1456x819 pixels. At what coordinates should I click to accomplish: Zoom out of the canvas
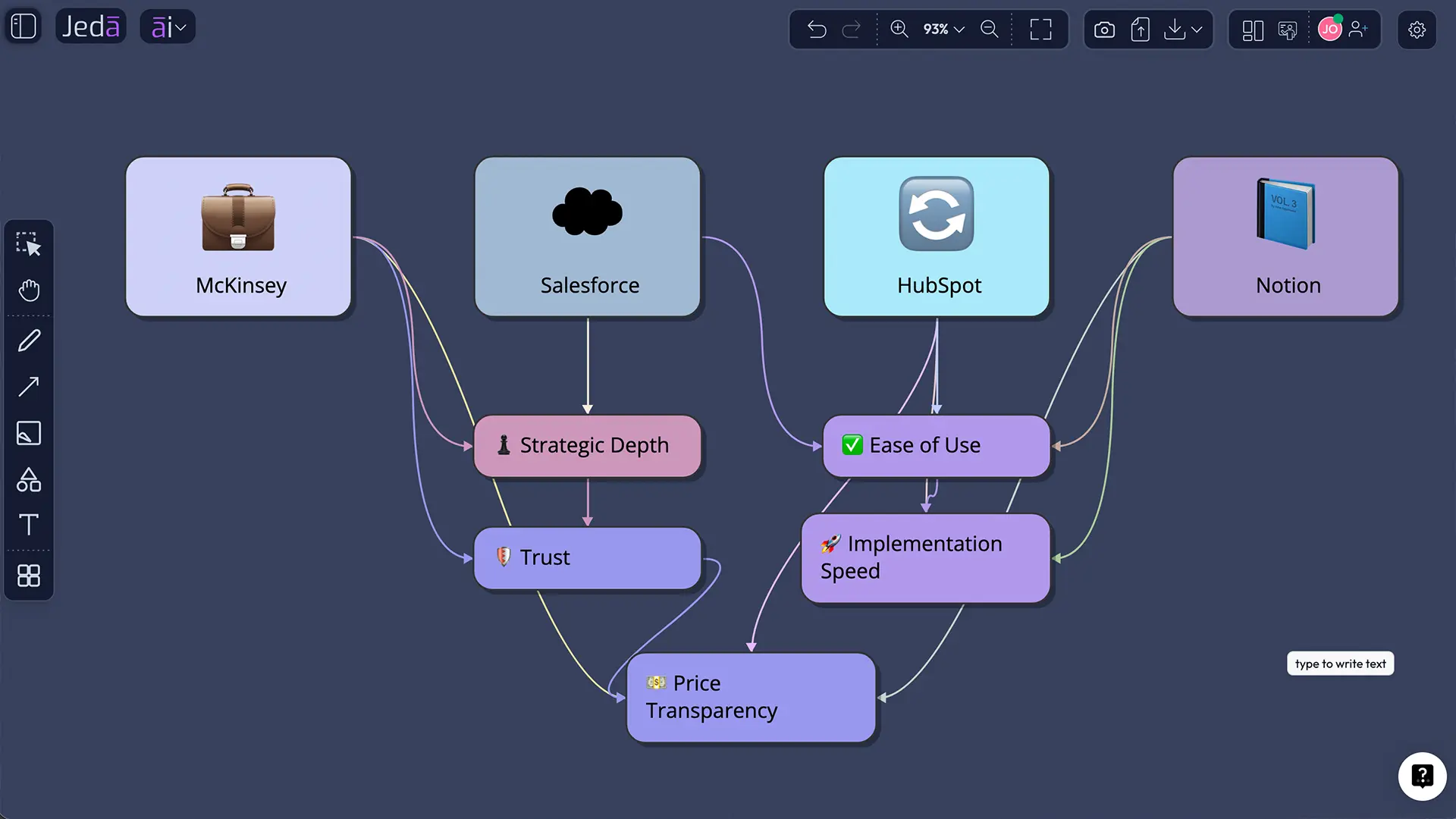click(x=990, y=29)
